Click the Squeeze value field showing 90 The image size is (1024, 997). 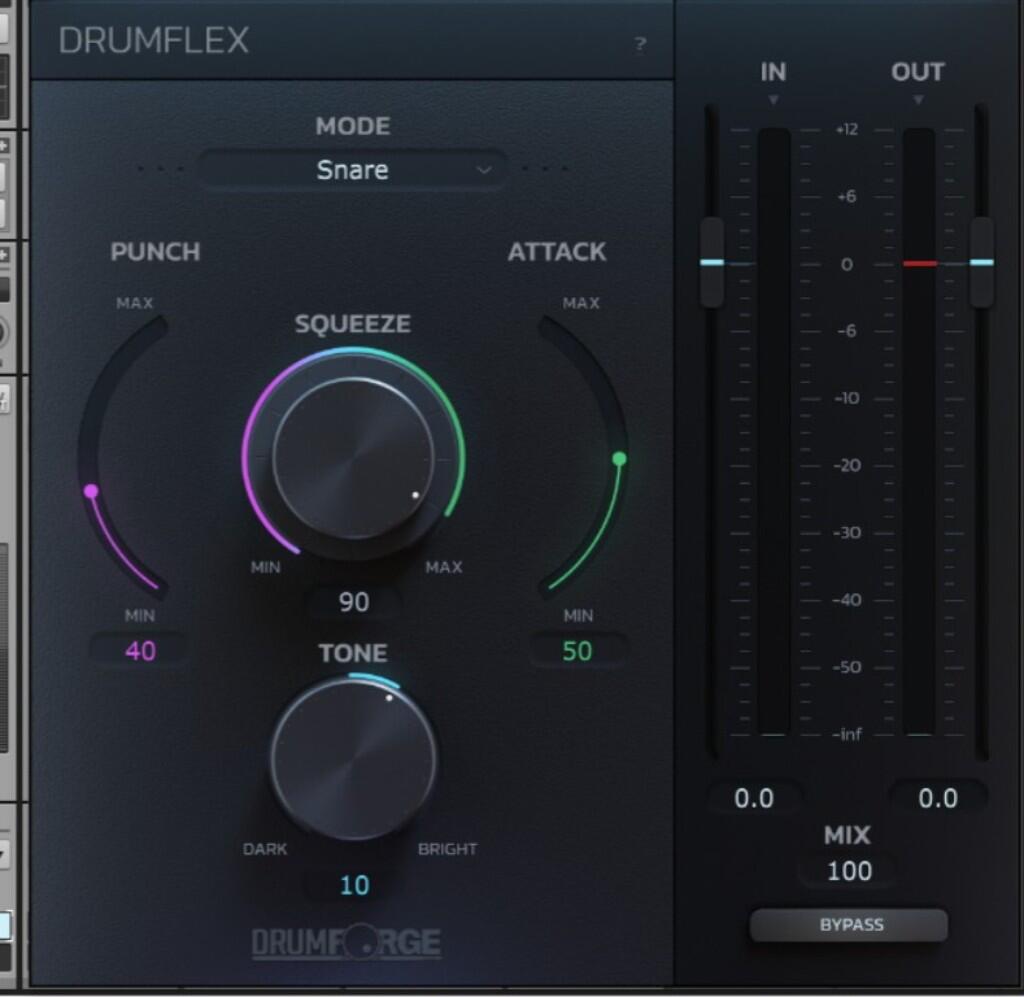coord(354,601)
